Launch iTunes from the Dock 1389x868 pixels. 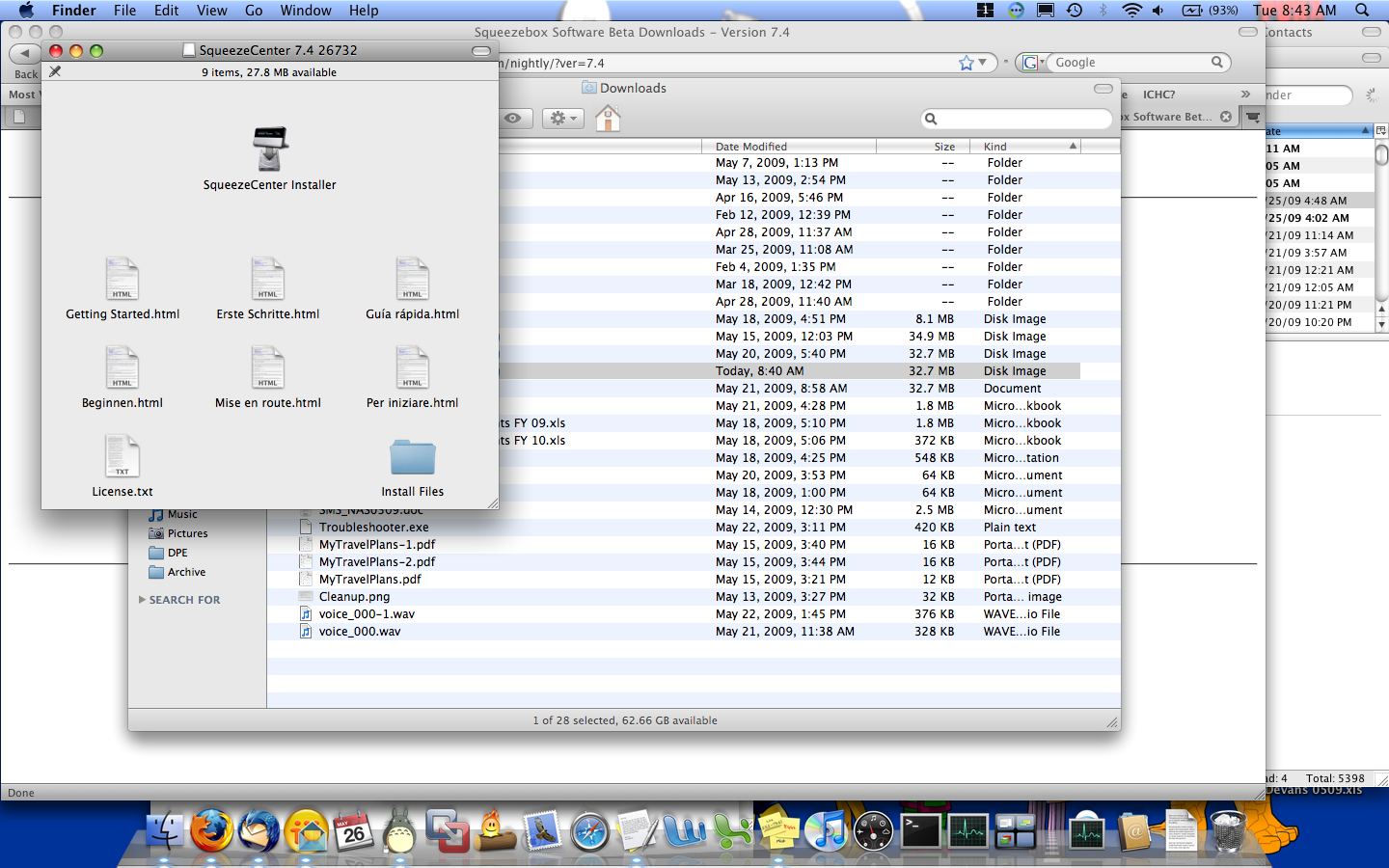pos(825,831)
